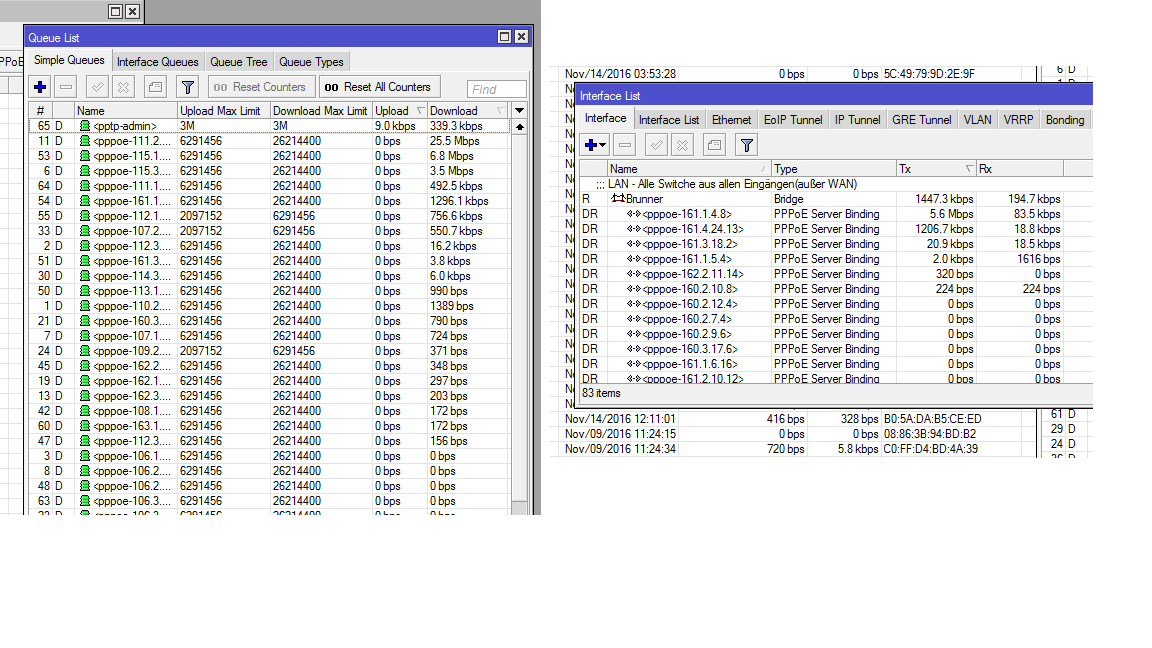The width and height of the screenshot is (1152, 648).
Task: Open the add interface plus dropdown
Action: pos(594,145)
